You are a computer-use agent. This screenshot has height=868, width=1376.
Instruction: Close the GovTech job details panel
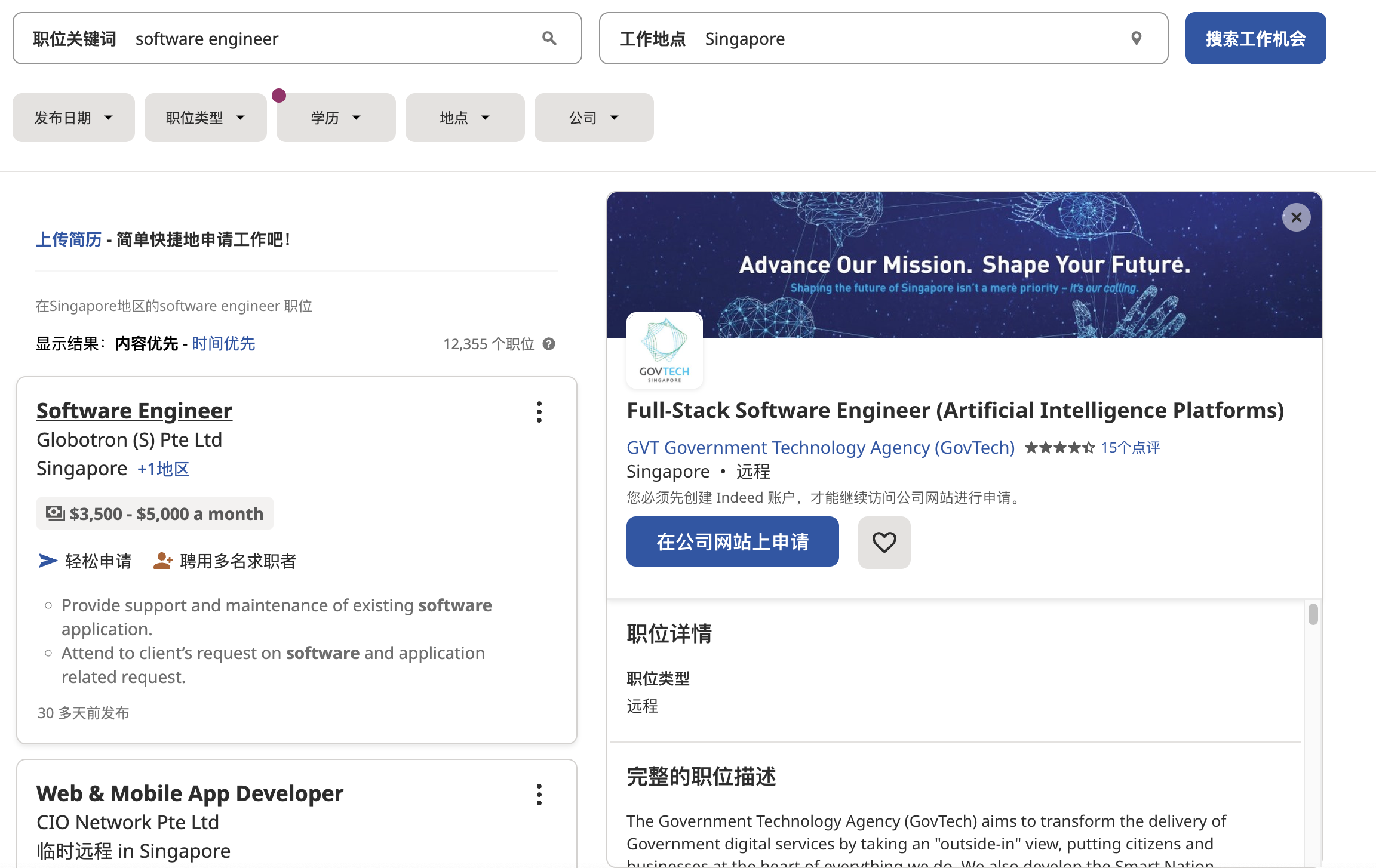[x=1296, y=217]
